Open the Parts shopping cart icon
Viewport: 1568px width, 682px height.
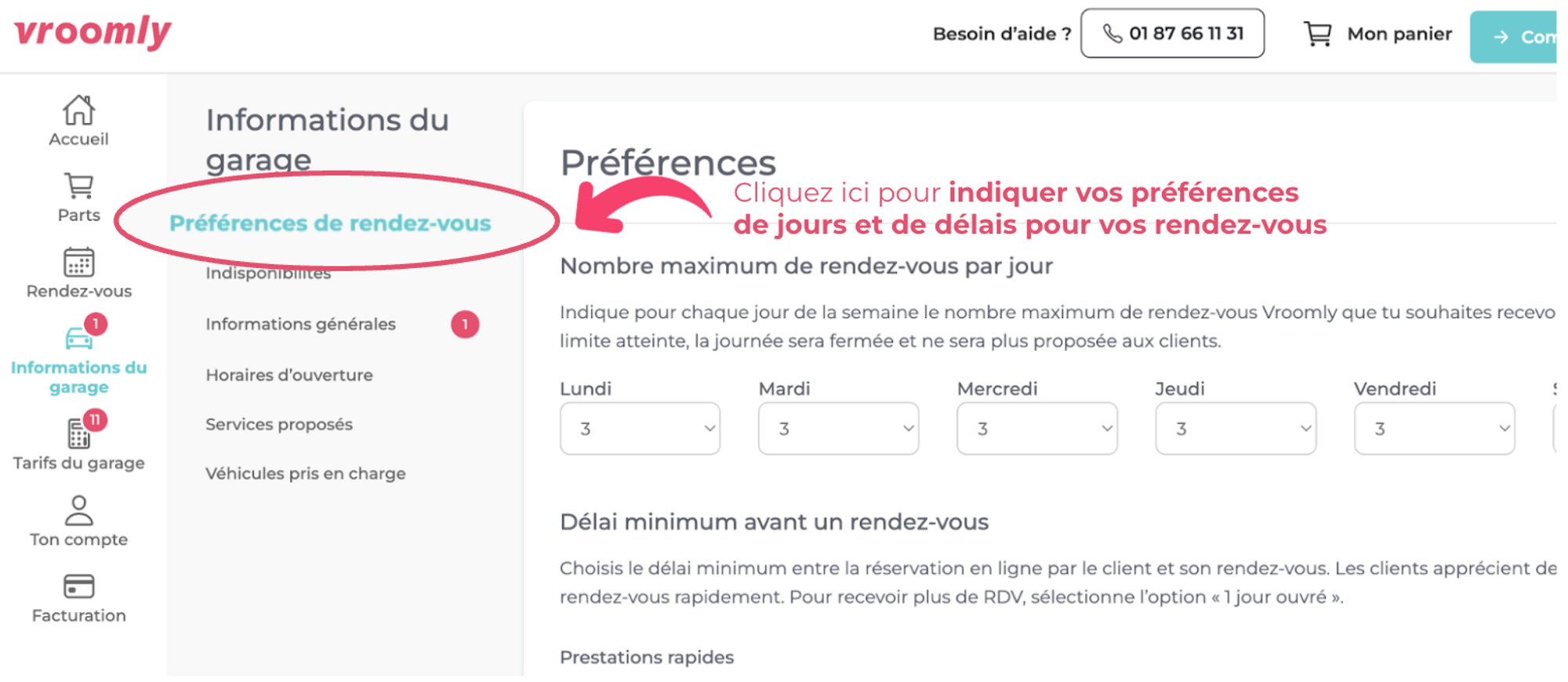78,187
